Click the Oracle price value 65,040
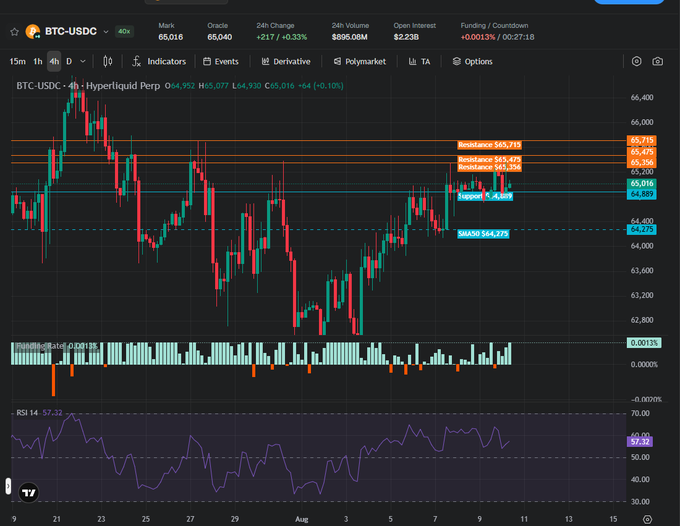This screenshot has width=680, height=526. (x=219, y=37)
